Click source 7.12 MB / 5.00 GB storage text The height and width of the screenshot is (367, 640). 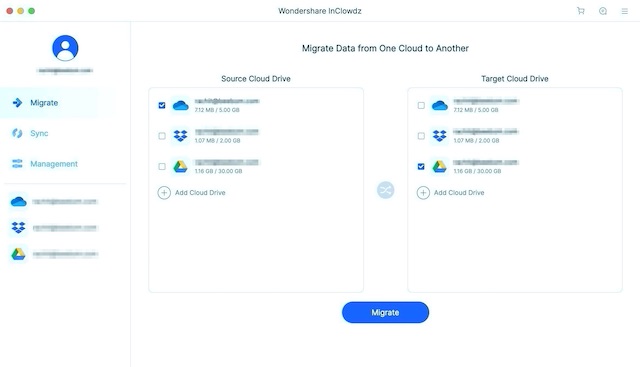click(x=217, y=110)
